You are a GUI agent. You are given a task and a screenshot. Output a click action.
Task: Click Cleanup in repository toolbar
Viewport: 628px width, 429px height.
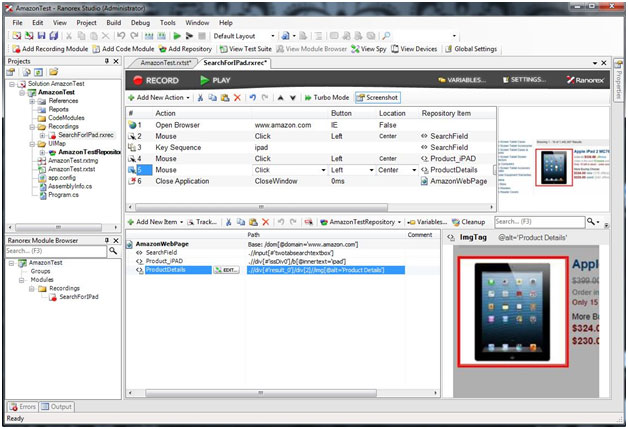tap(468, 222)
